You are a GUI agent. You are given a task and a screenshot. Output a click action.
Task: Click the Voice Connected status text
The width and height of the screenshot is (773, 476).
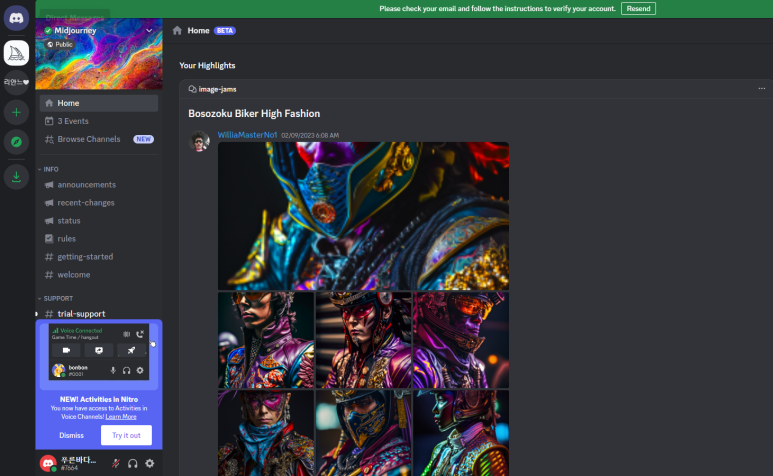point(81,331)
